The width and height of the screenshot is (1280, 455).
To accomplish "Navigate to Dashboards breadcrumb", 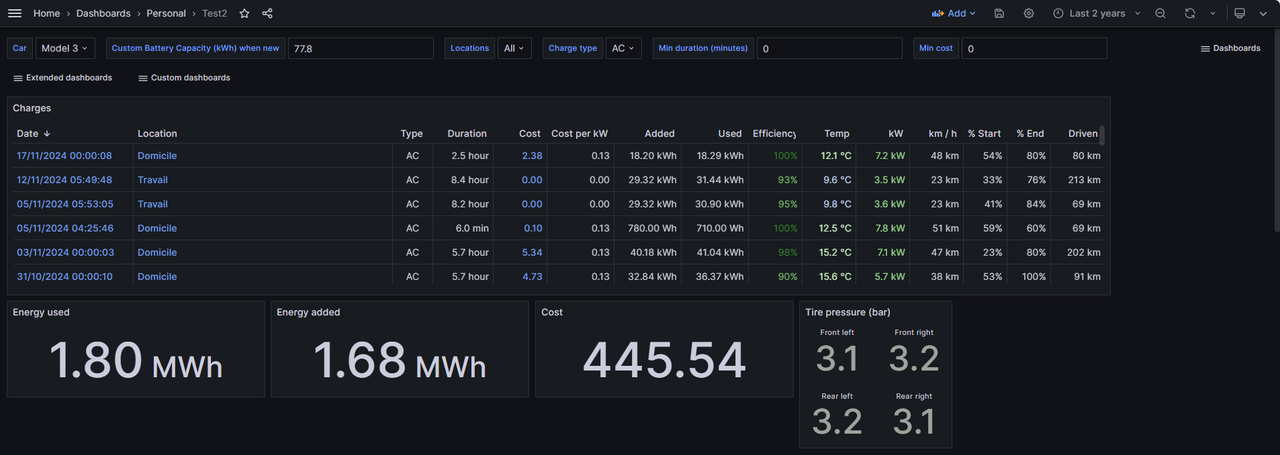I will click(103, 13).
